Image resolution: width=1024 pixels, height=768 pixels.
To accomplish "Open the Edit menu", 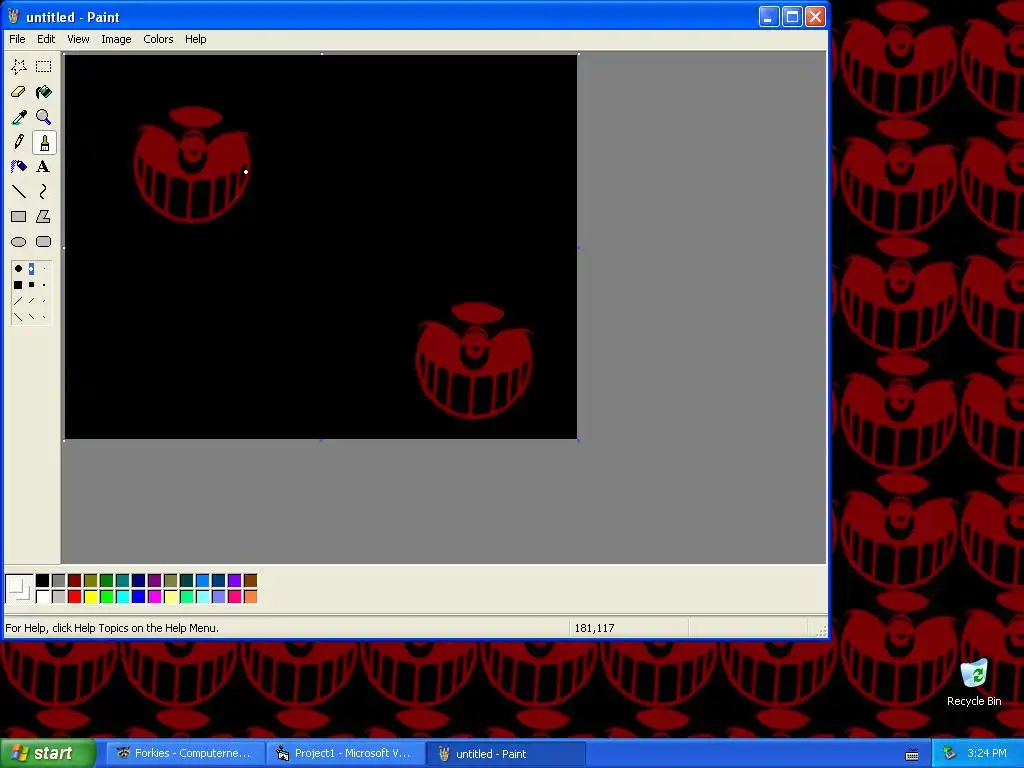I will [x=46, y=39].
